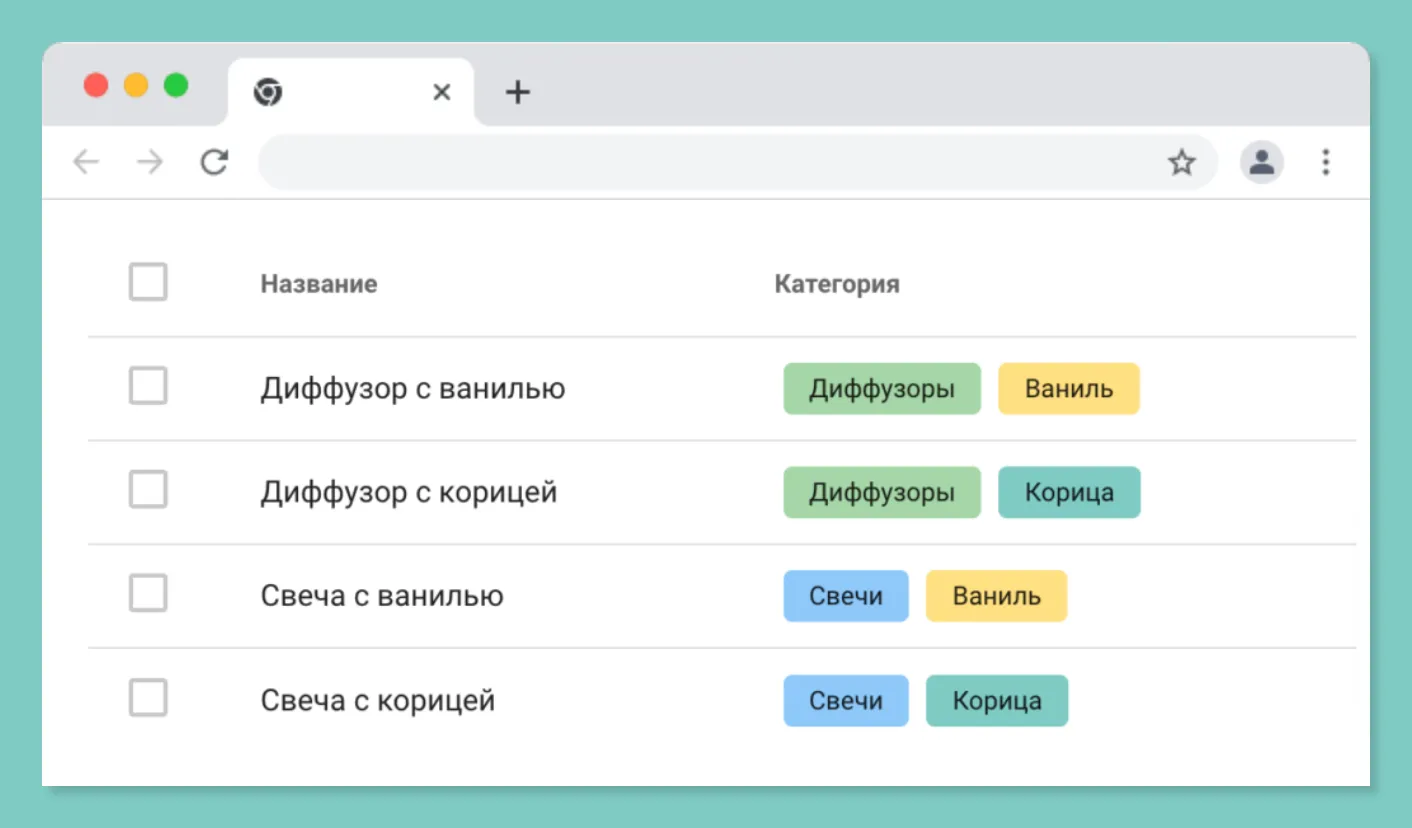The height and width of the screenshot is (828, 1412).
Task: Click Диффузоры tag in Диффузор с корицей row
Action: pyautogui.click(x=882, y=492)
